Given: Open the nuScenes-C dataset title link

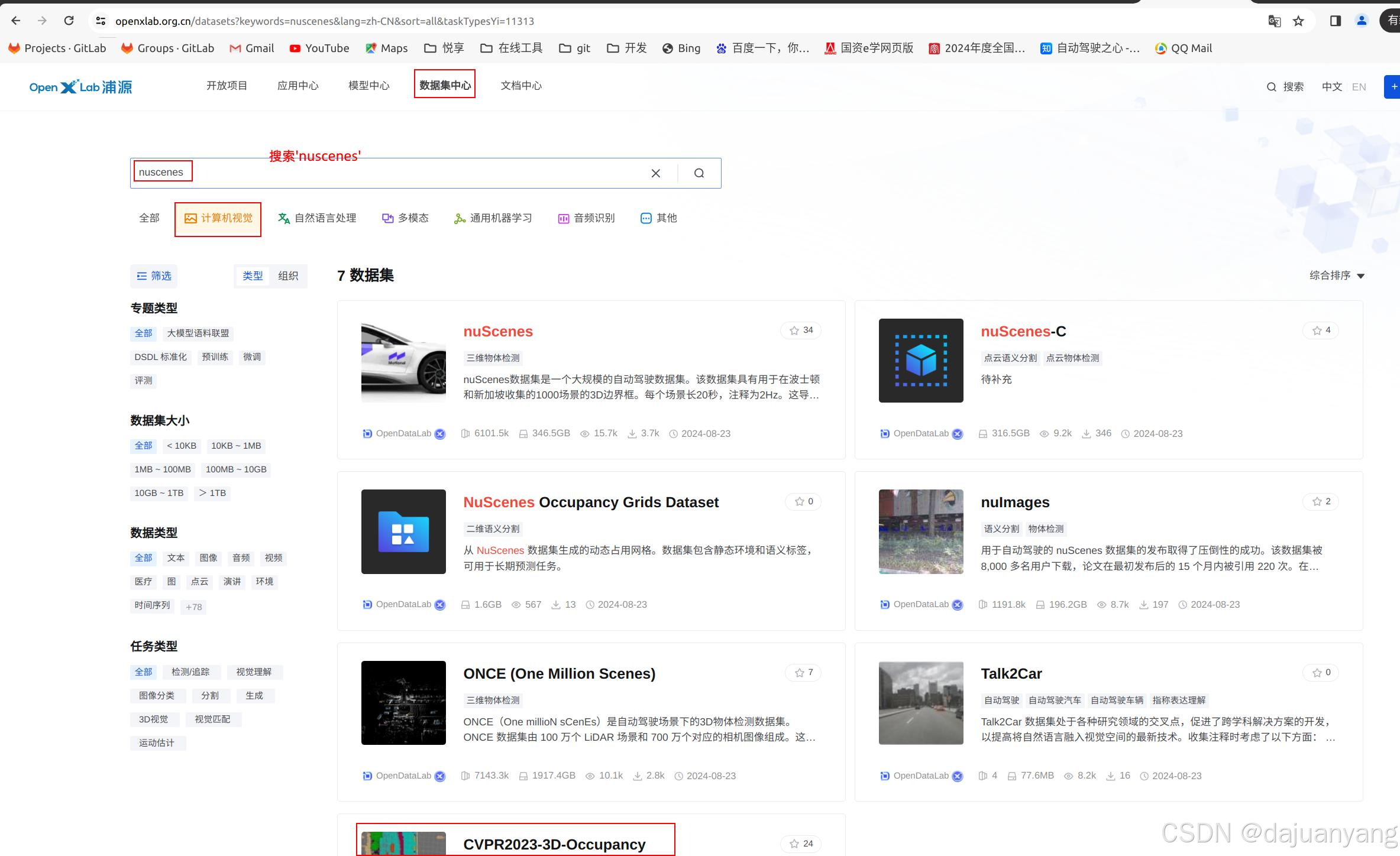Looking at the screenshot, I should point(1023,332).
